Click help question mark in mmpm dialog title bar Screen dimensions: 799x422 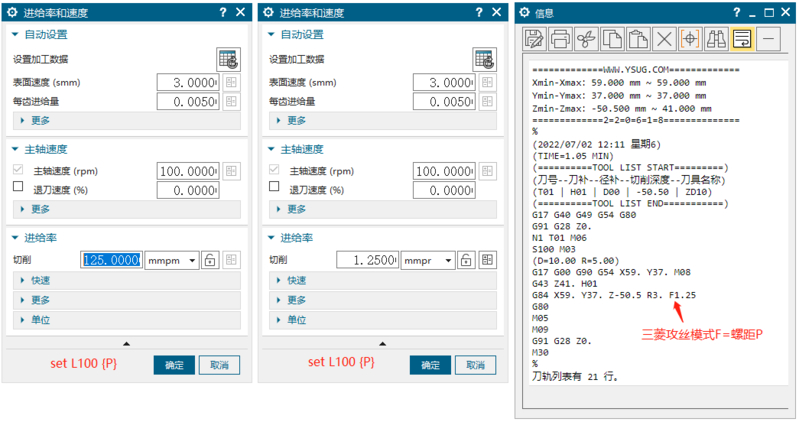coord(223,12)
